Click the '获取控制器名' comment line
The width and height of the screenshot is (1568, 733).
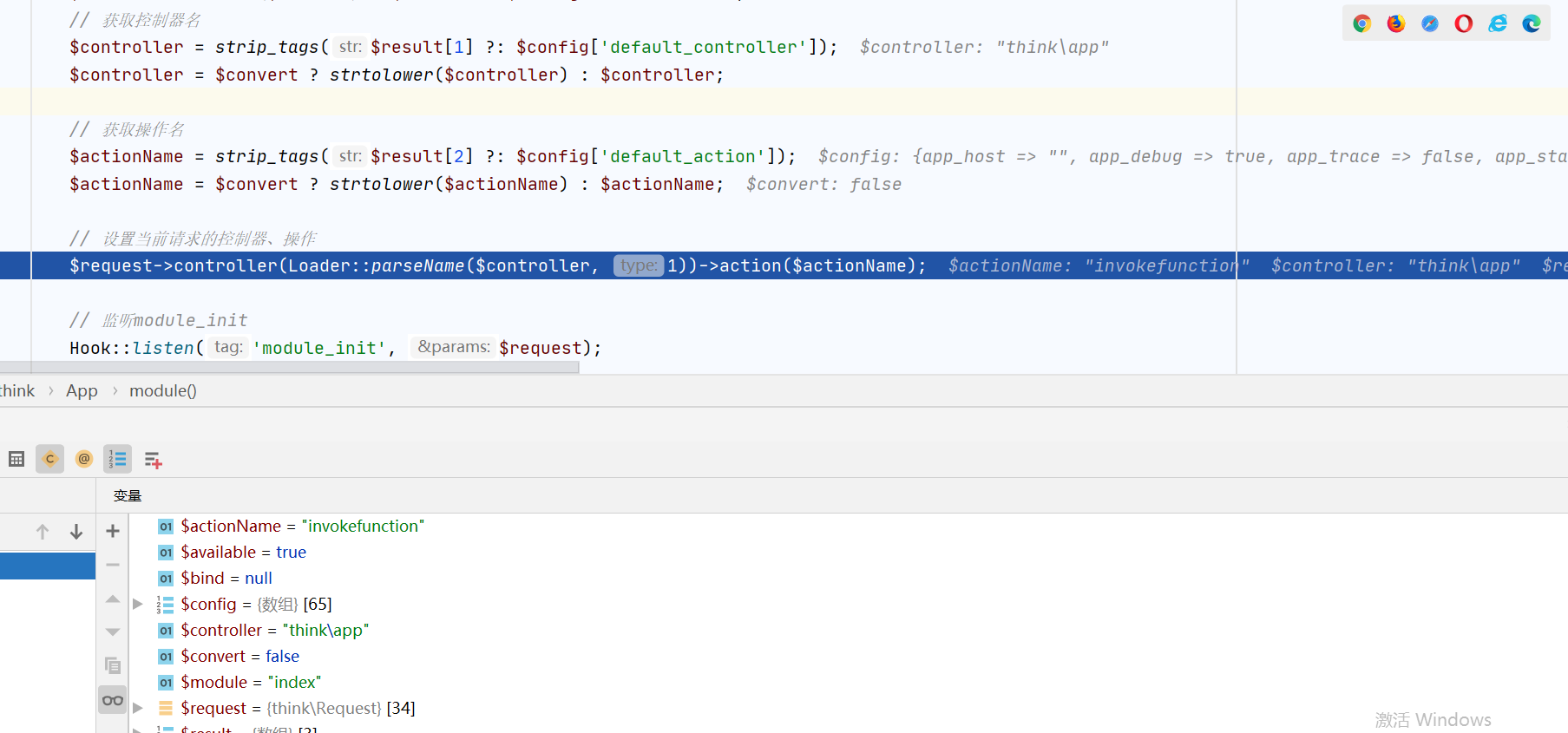(x=135, y=20)
